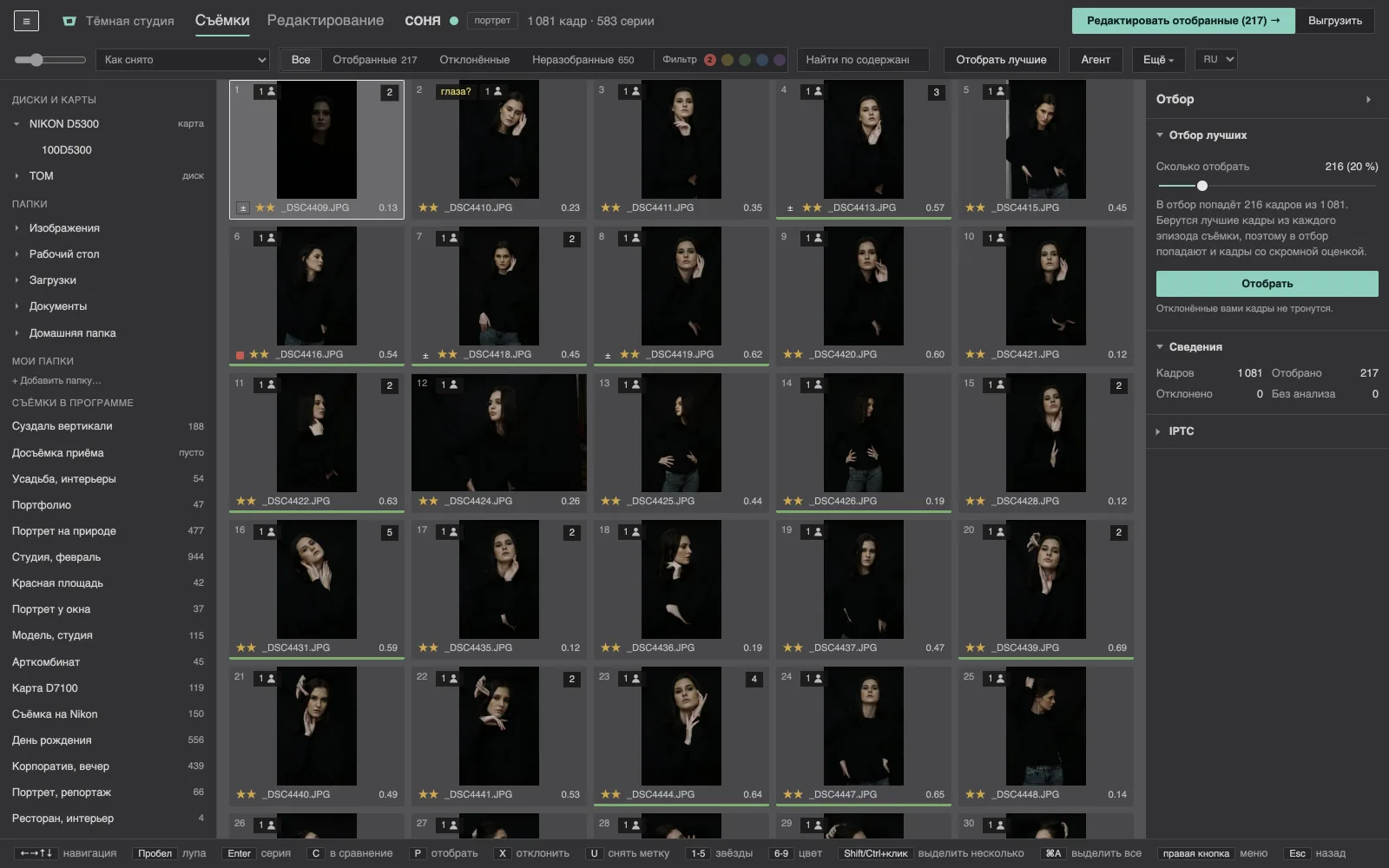This screenshot has width=1389, height=868.
Task: Toggle the purple color filter
Action: 780,60
